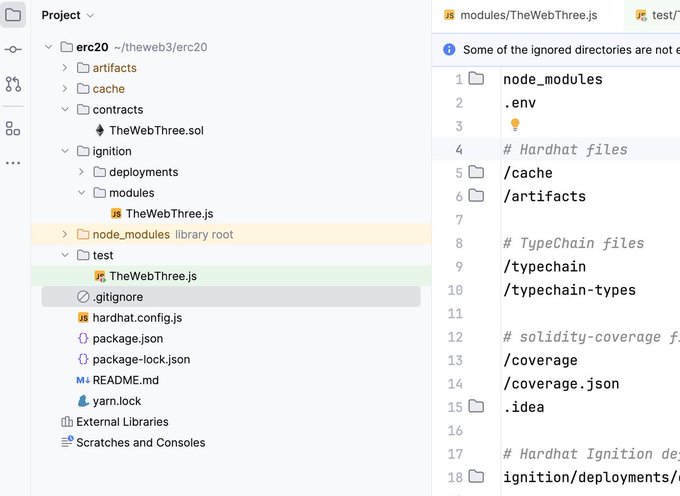This screenshot has width=680, height=496.
Task: Select README.md in project tree
Action: [125, 380]
